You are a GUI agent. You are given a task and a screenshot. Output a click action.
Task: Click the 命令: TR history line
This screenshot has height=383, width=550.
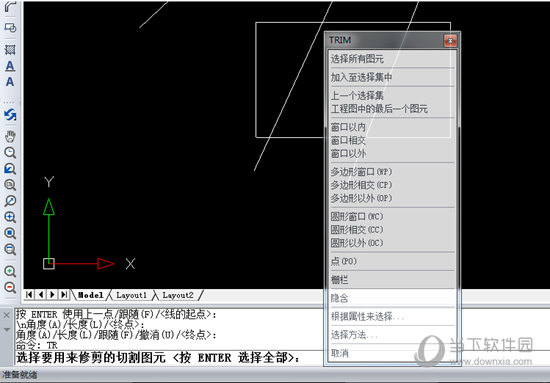(x=37, y=345)
